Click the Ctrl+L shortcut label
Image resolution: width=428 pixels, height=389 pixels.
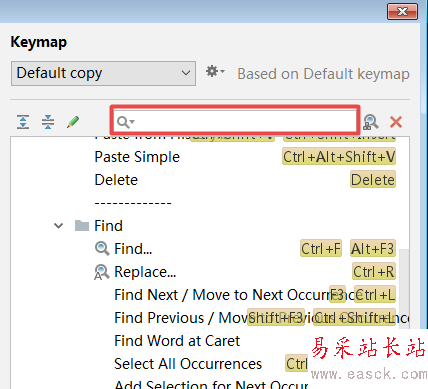click(x=375, y=295)
